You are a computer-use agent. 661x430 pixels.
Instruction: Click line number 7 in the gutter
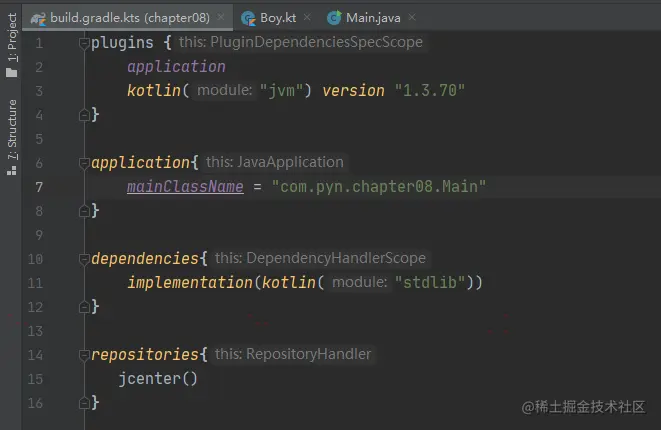click(x=39, y=187)
